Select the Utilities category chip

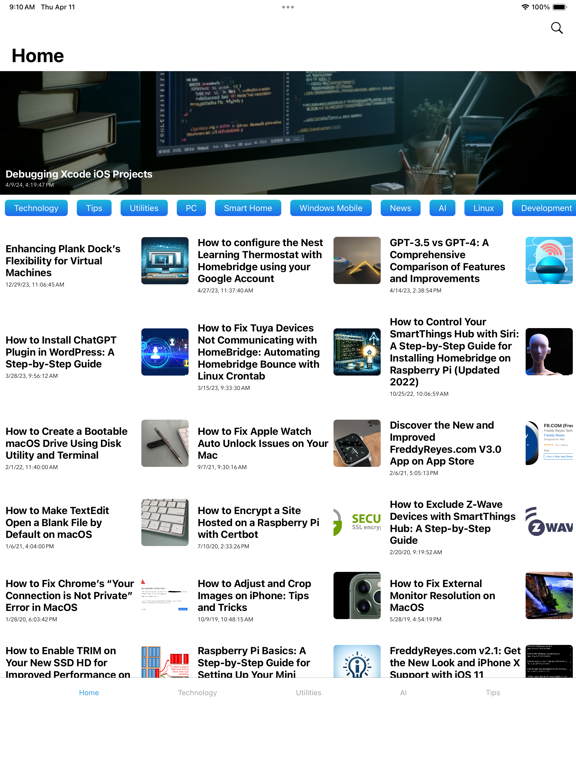(144, 208)
